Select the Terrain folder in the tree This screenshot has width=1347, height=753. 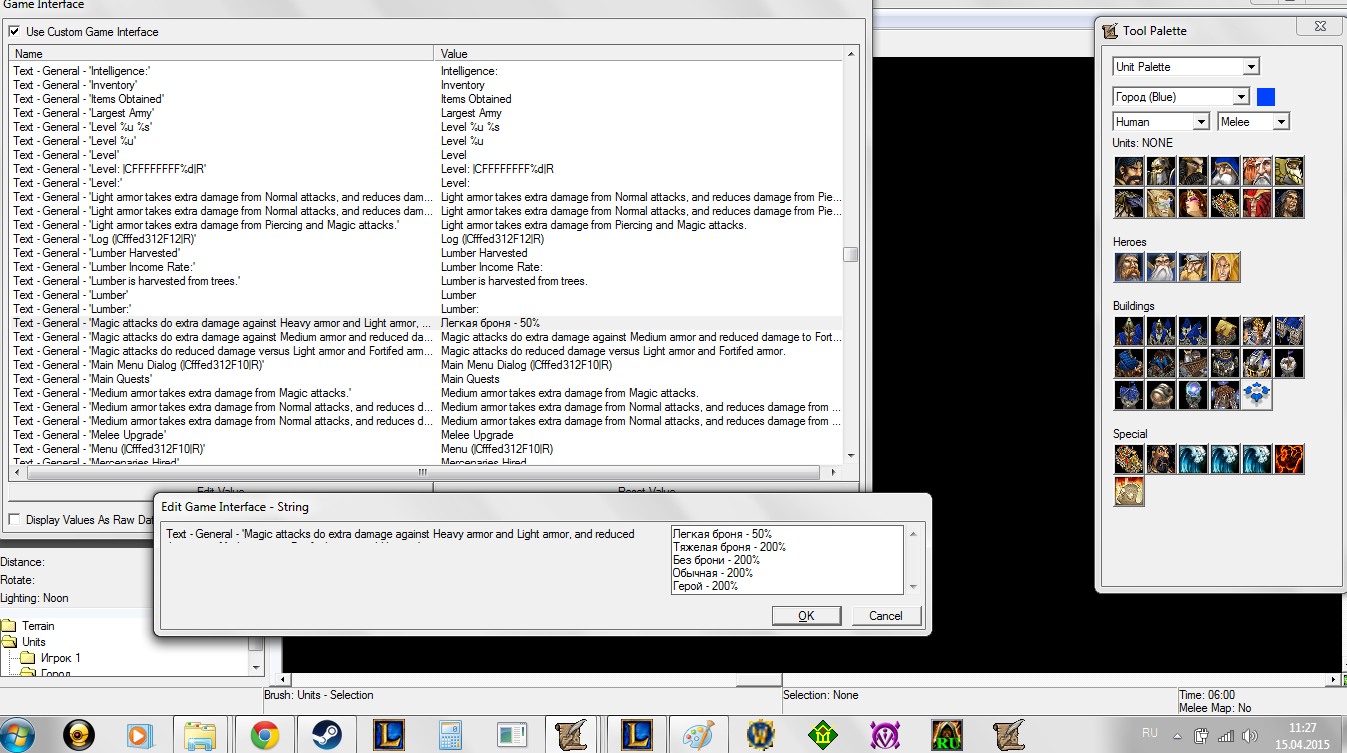point(38,626)
